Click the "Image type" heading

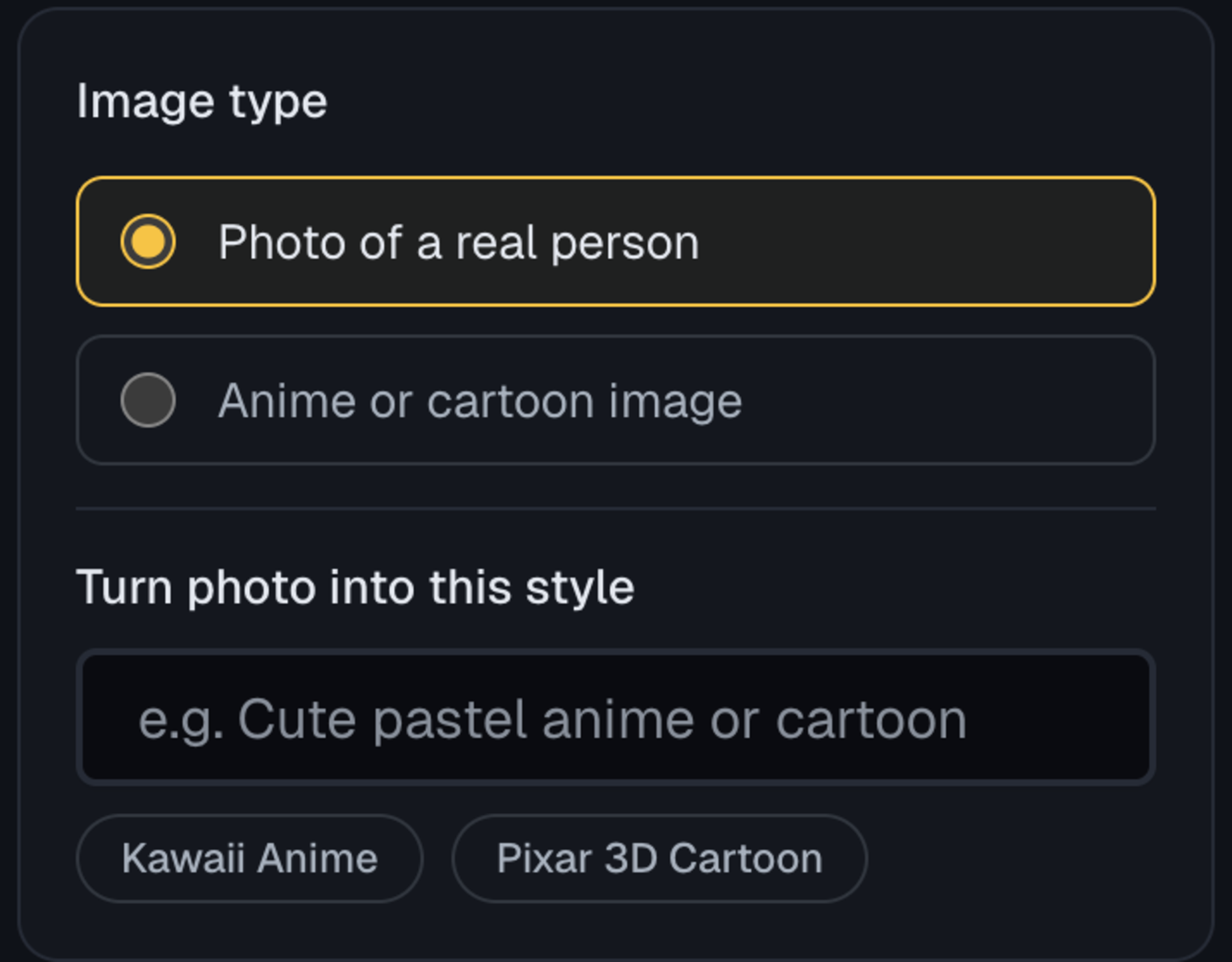pos(202,102)
